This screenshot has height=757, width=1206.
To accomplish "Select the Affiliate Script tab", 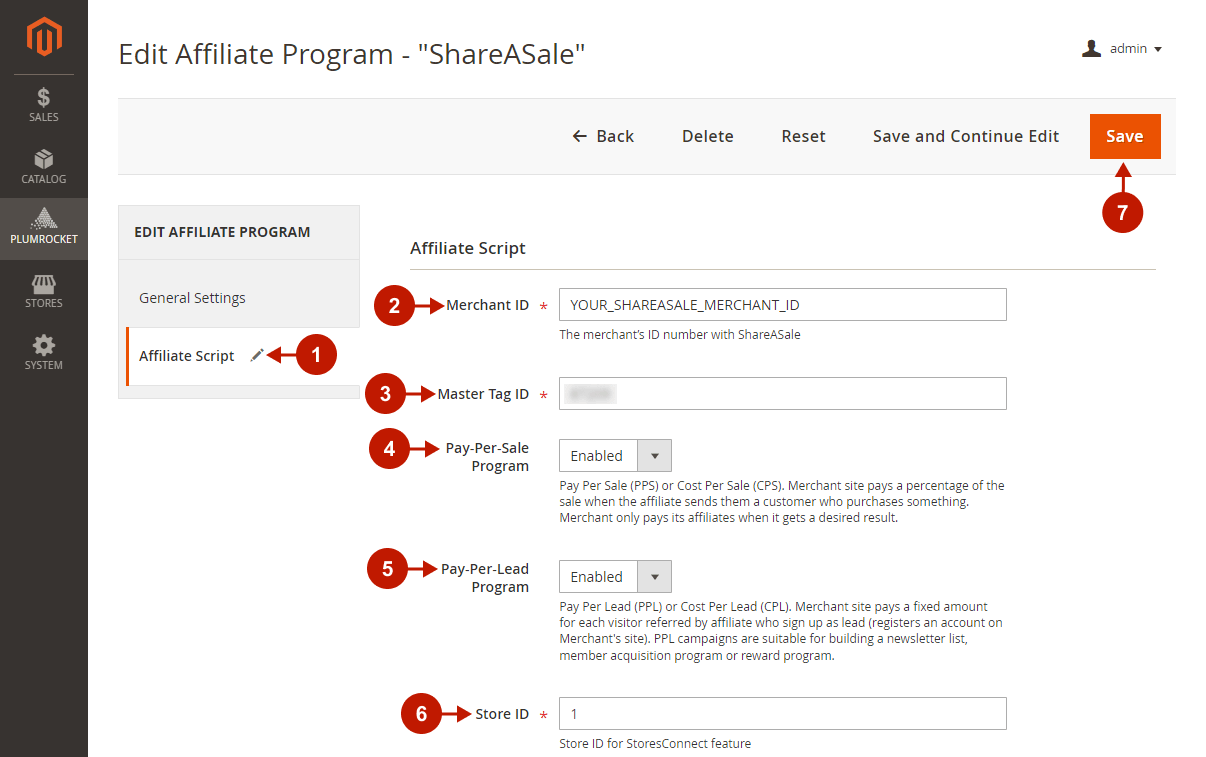I will [x=187, y=356].
